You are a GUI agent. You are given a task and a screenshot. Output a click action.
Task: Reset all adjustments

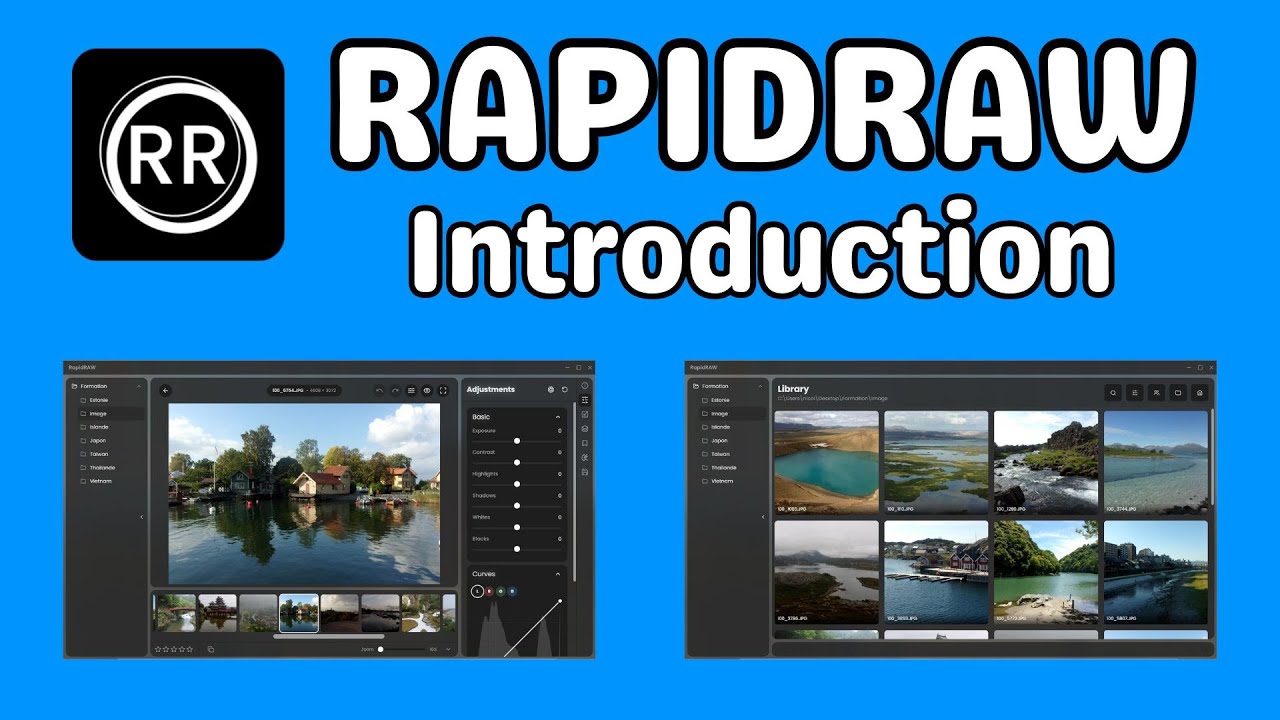565,389
